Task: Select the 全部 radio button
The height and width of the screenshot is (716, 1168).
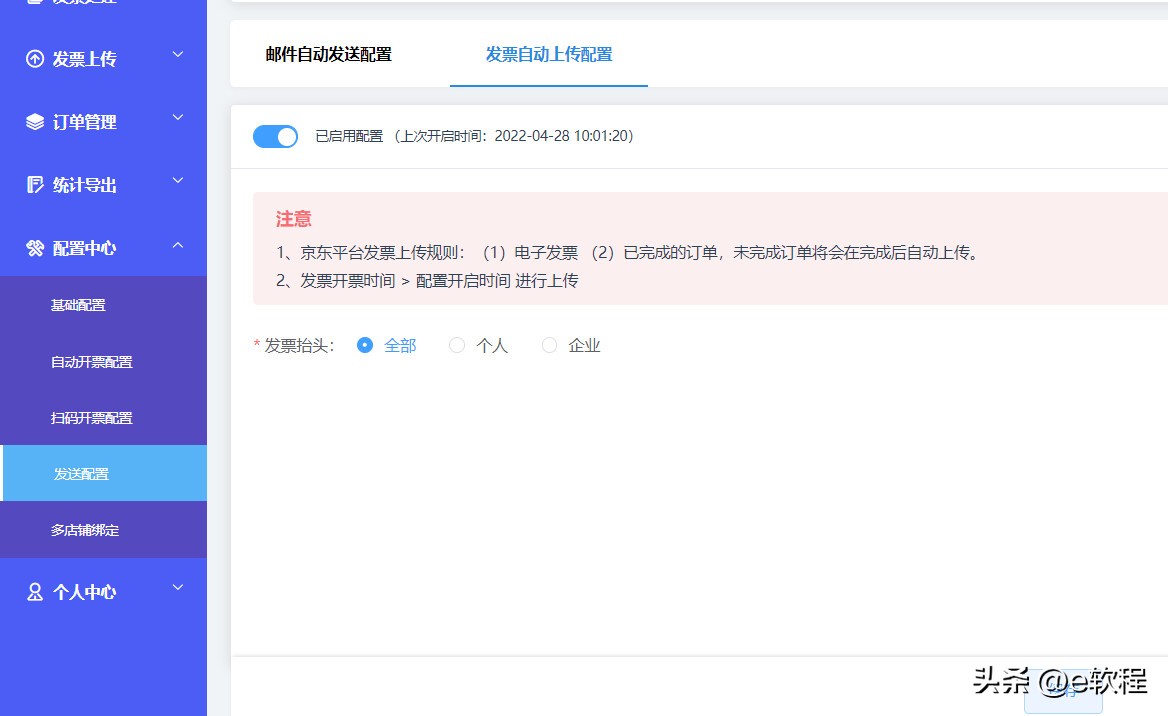Action: pos(366,345)
